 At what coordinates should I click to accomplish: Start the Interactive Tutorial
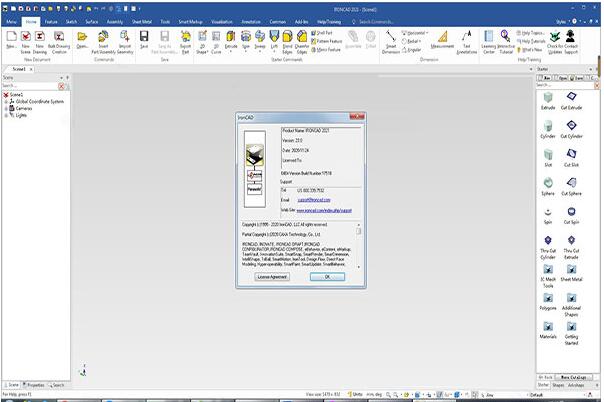[505, 37]
